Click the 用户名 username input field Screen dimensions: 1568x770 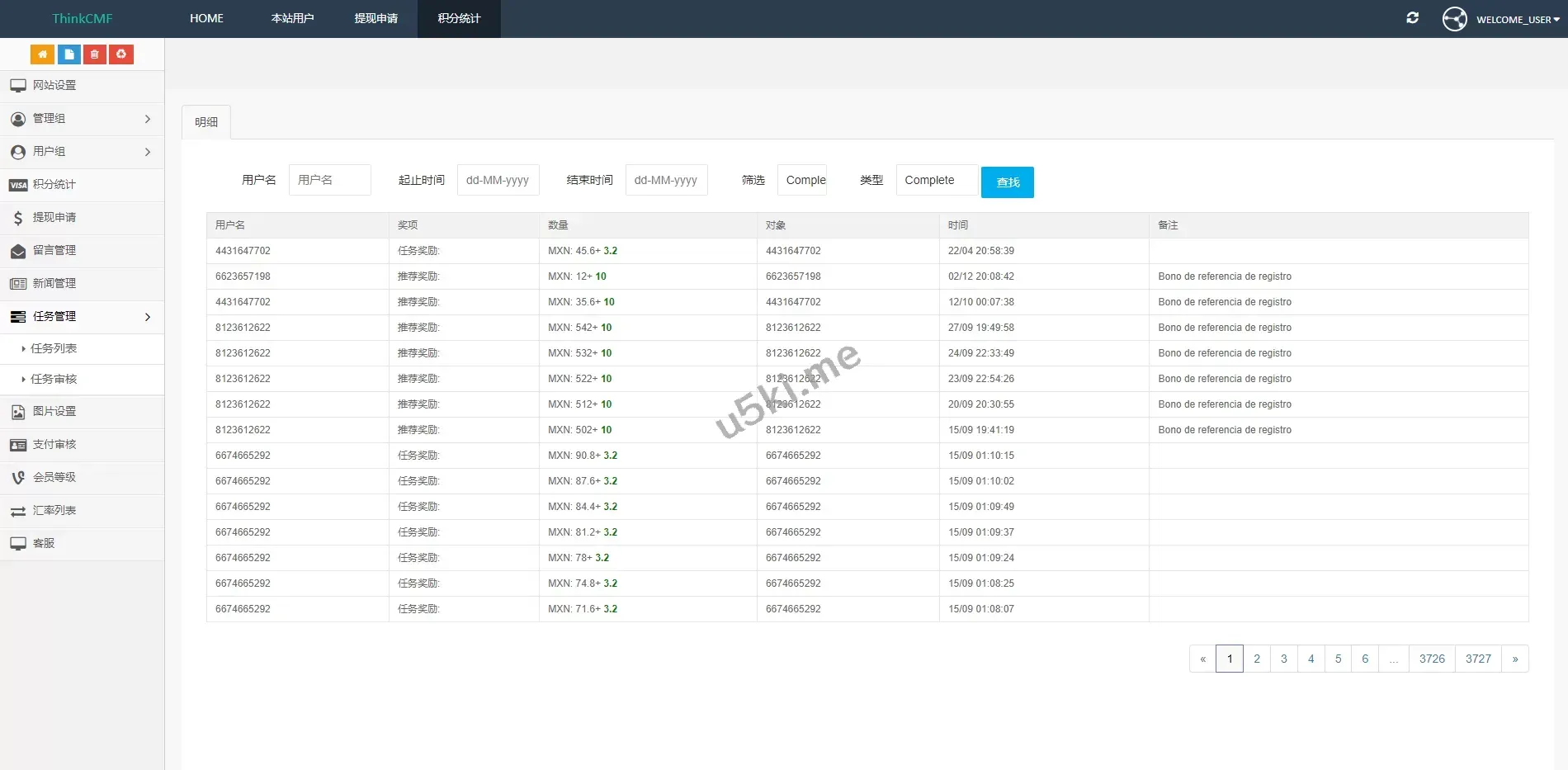pos(329,181)
